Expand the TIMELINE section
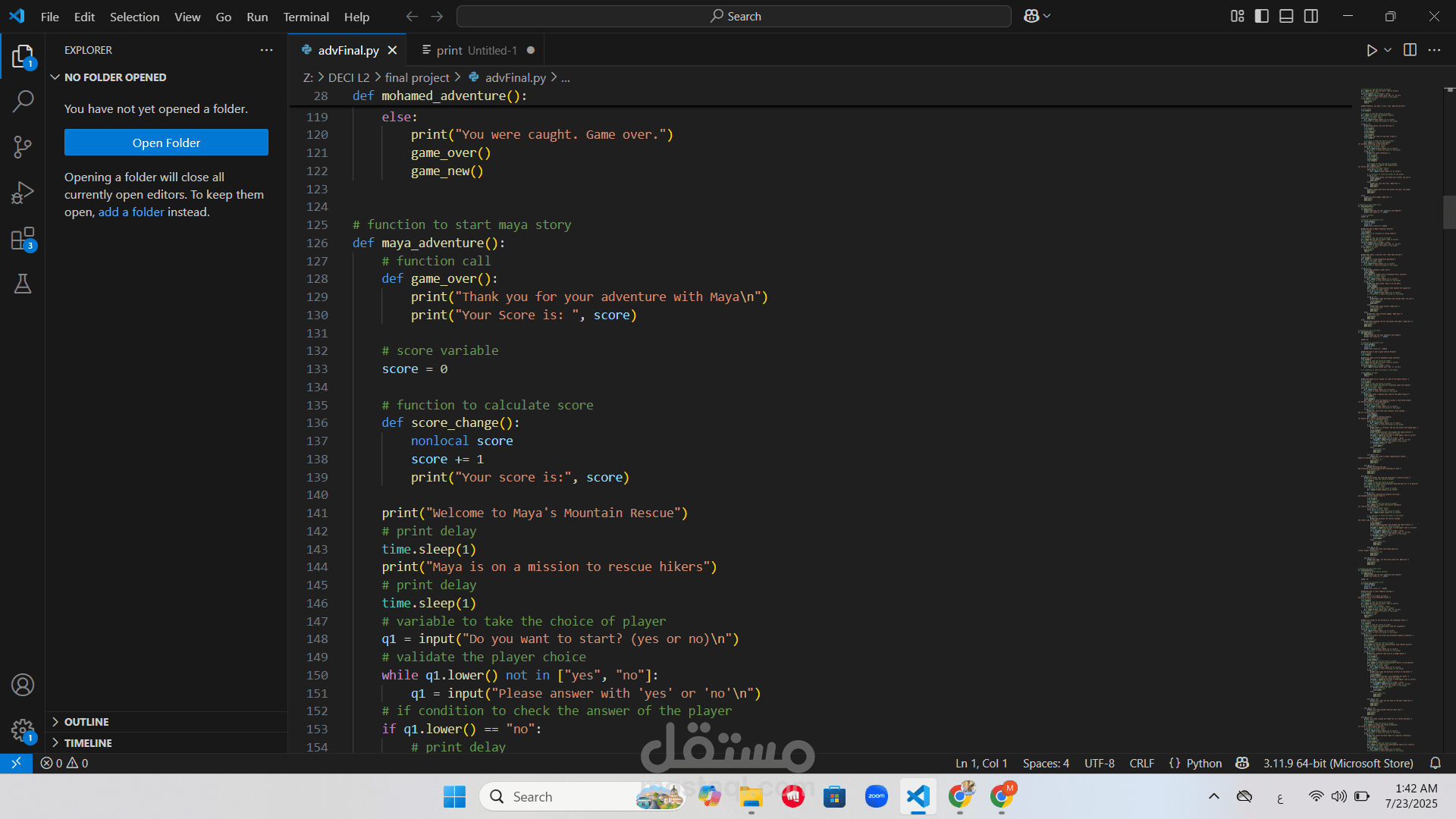This screenshot has width=1456, height=819. 88,743
